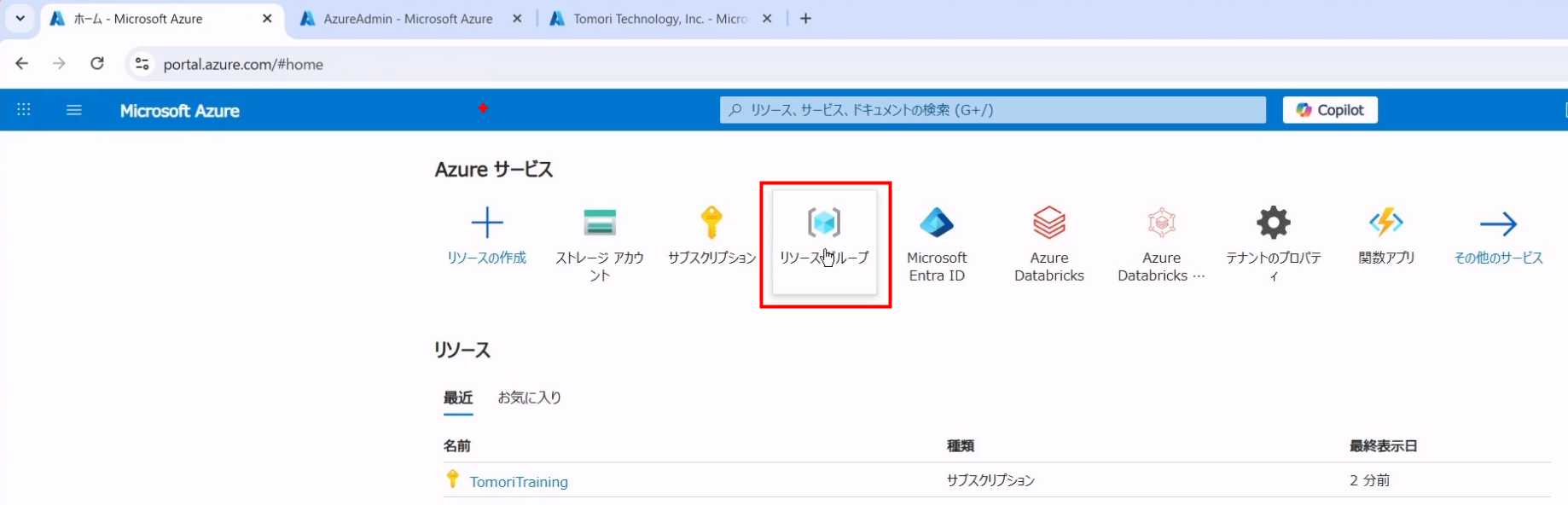Reload the page with the refresh button
This screenshot has width=1568, height=505.
pyautogui.click(x=97, y=64)
